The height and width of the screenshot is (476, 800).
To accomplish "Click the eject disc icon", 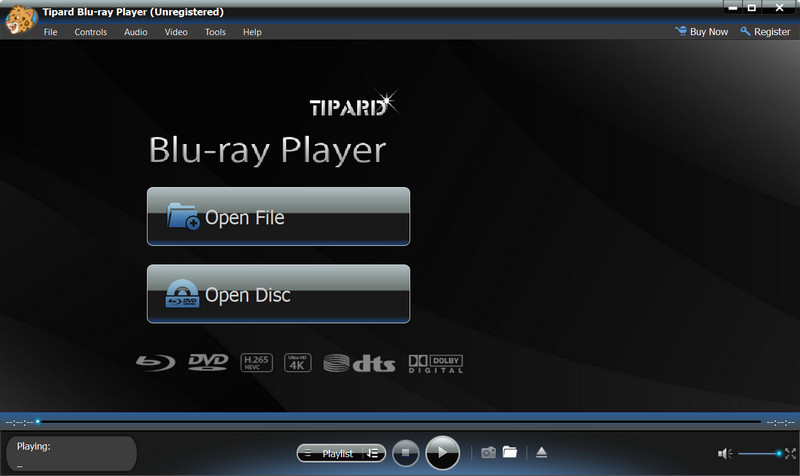I will [541, 453].
